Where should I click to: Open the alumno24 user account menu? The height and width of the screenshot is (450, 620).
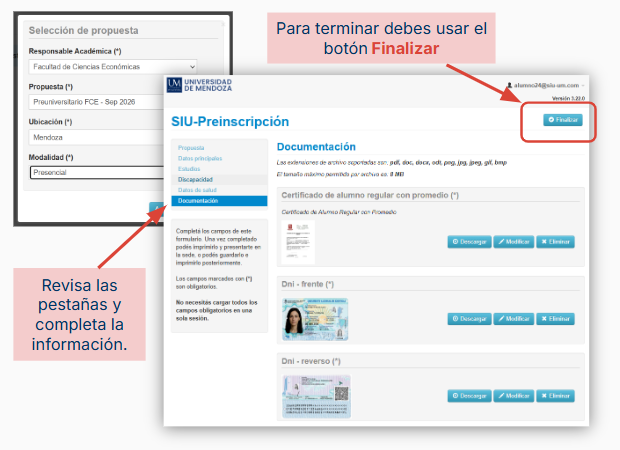point(546,85)
